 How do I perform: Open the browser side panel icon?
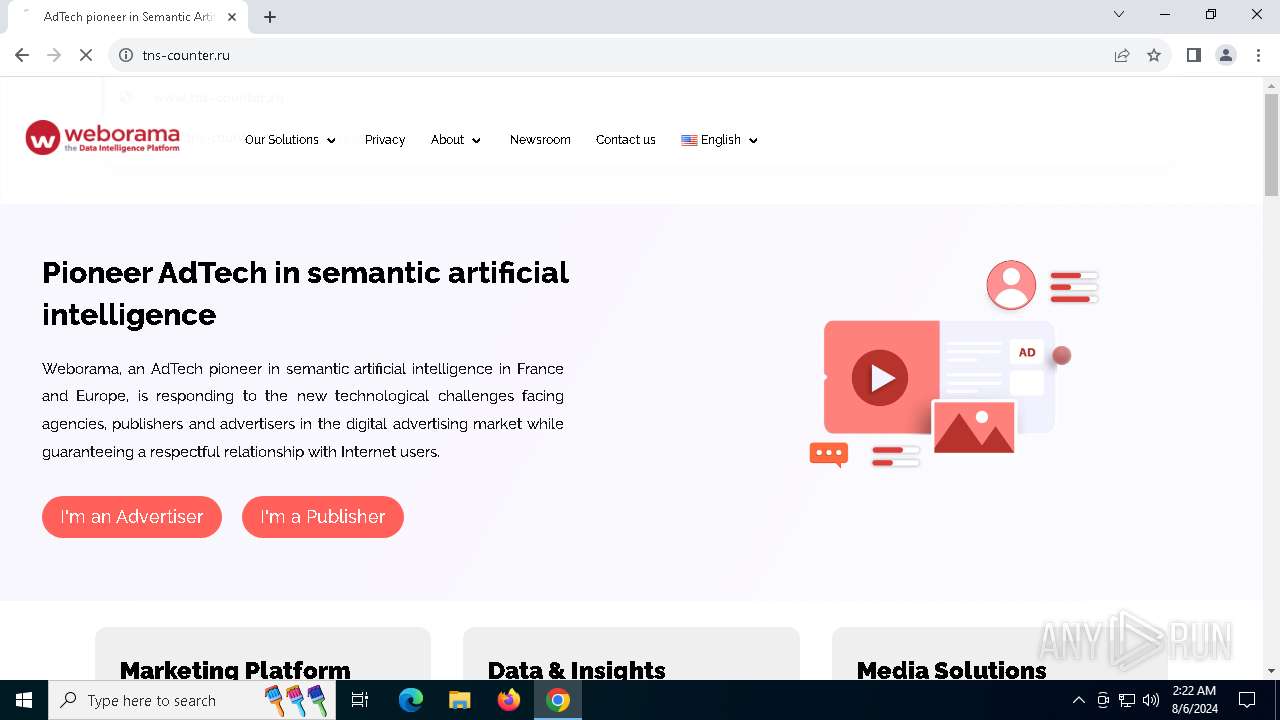pyautogui.click(x=1194, y=55)
